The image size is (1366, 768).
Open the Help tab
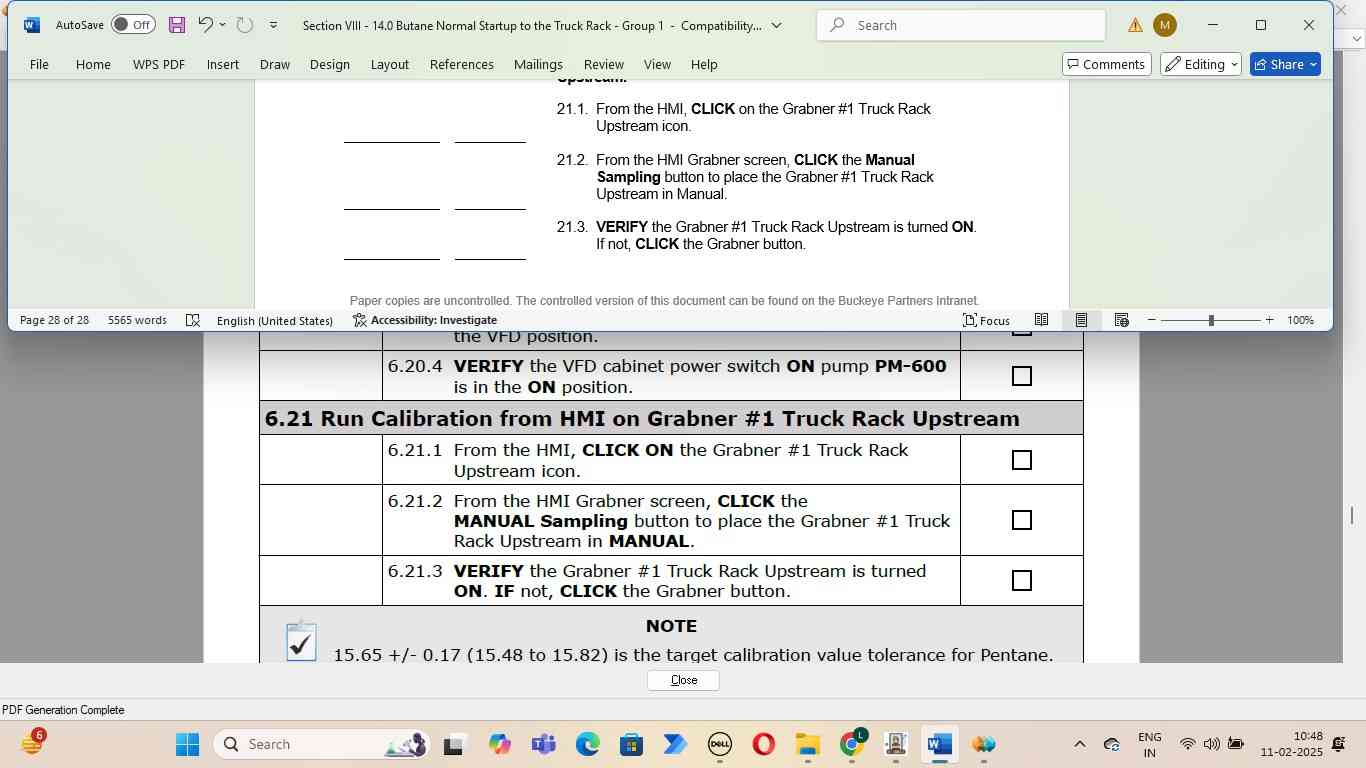pyautogui.click(x=704, y=64)
